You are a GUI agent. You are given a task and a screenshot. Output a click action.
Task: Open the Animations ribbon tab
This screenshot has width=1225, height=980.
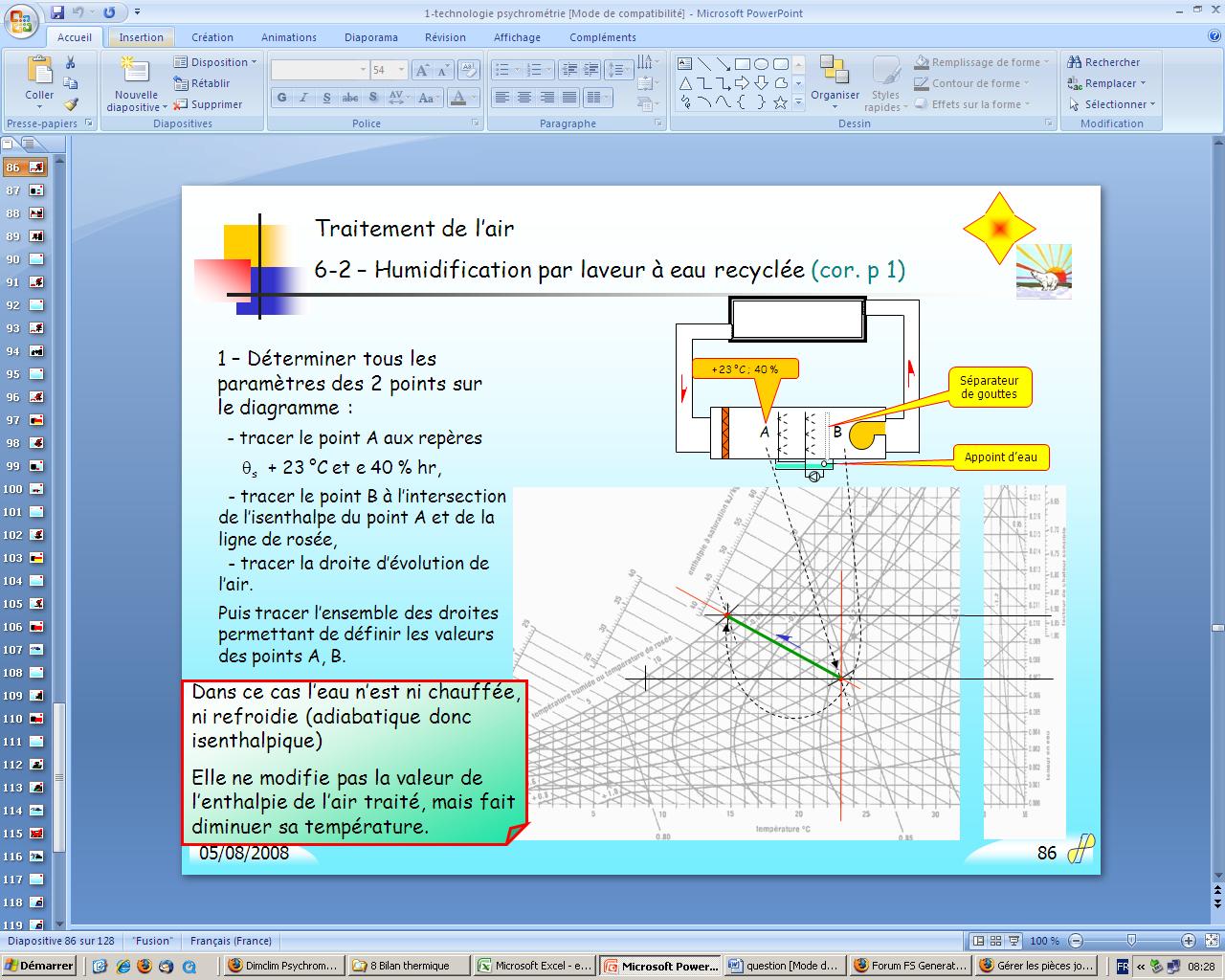pyautogui.click(x=289, y=37)
